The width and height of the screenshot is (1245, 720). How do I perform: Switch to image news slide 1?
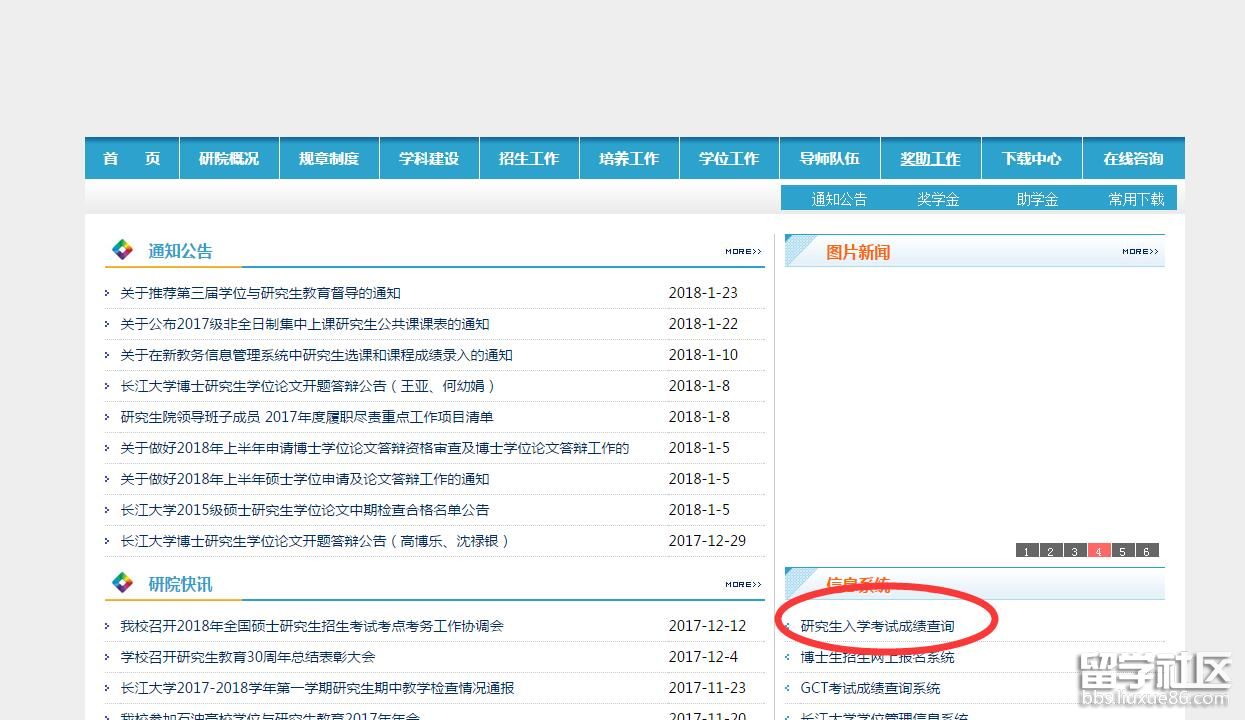pyautogui.click(x=1026, y=551)
